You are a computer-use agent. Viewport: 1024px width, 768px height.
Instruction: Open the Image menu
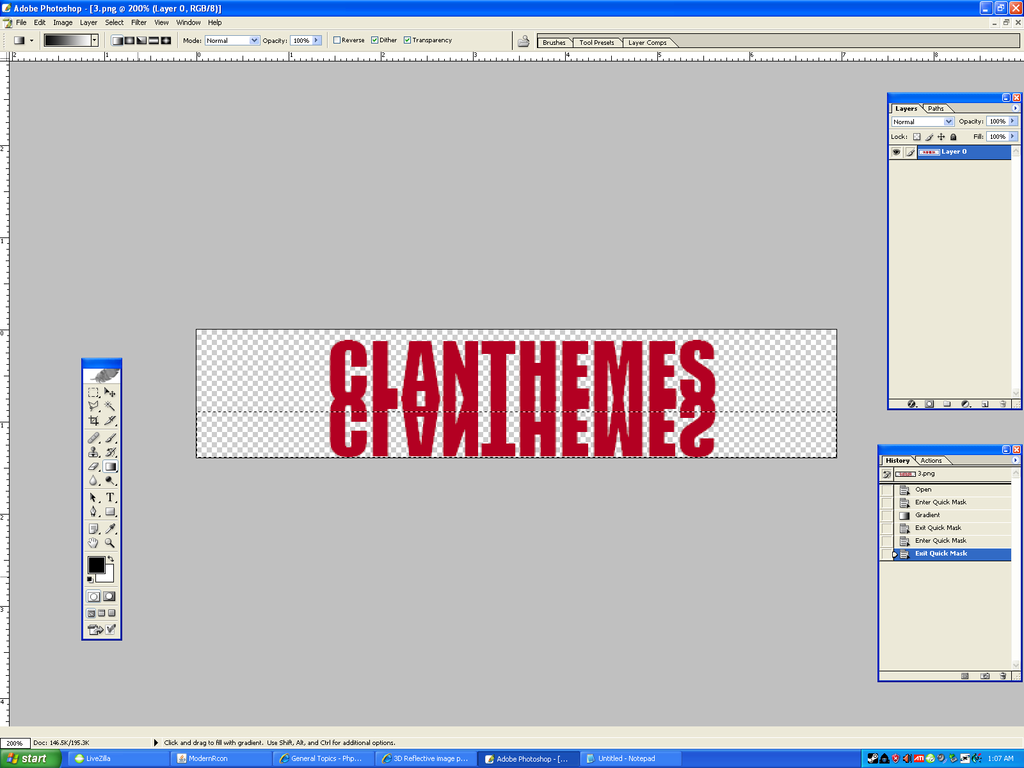pos(63,22)
